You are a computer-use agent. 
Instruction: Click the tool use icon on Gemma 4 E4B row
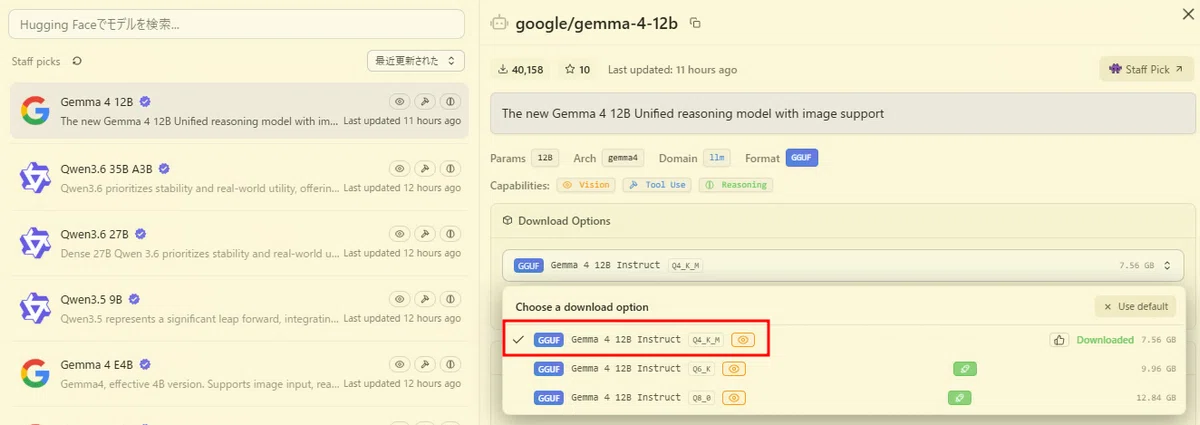click(425, 364)
